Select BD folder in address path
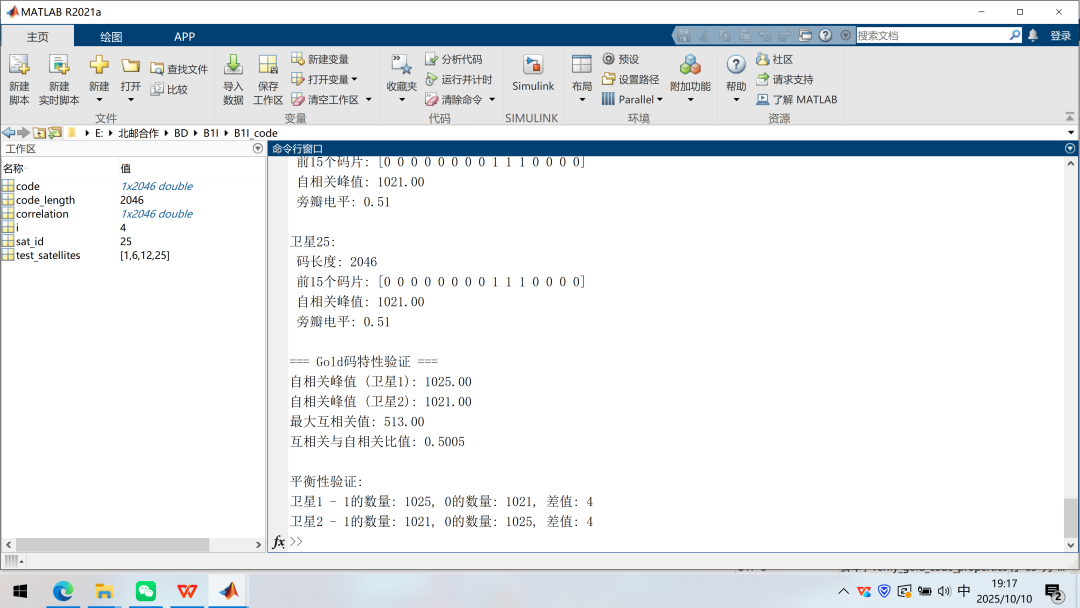Screen dimensions: 1080x608 click(181, 133)
